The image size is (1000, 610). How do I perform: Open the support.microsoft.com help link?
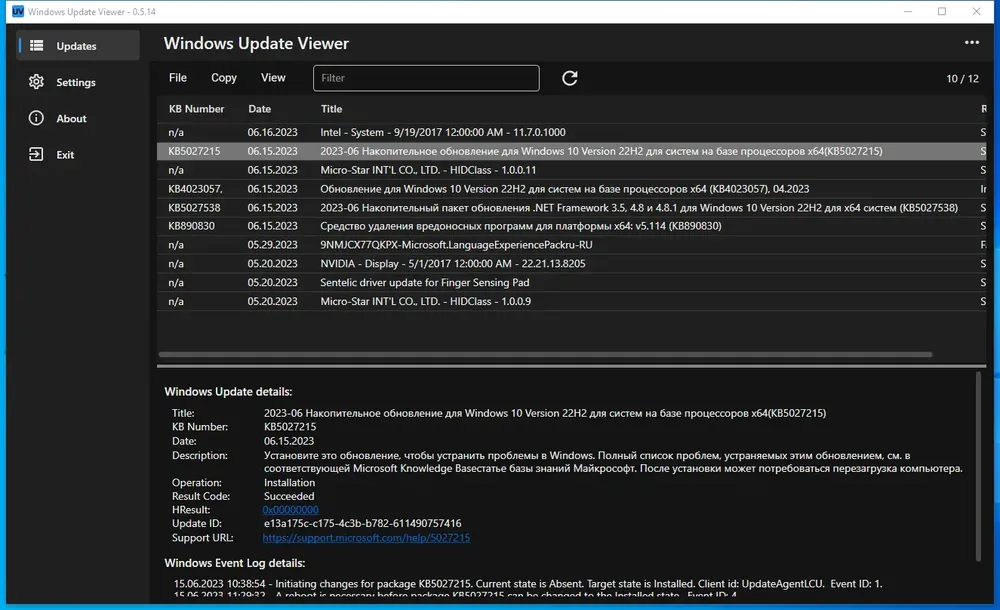366,538
